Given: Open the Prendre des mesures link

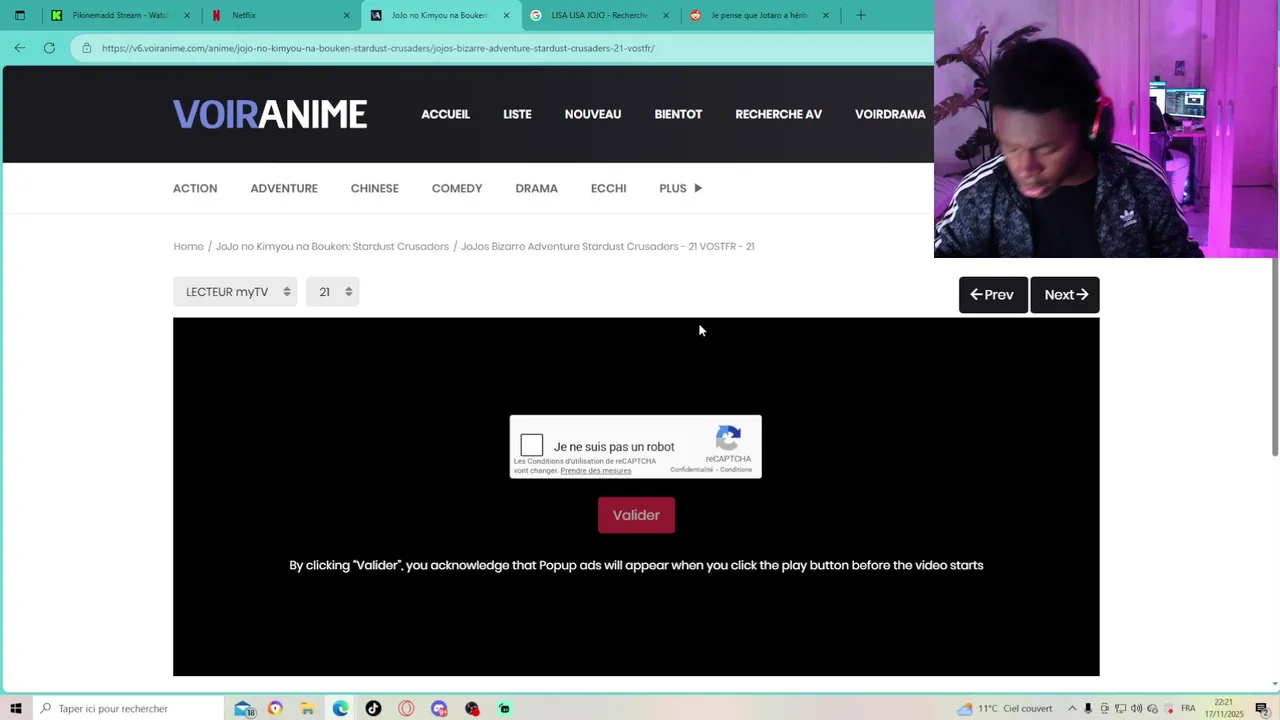Looking at the screenshot, I should (596, 471).
